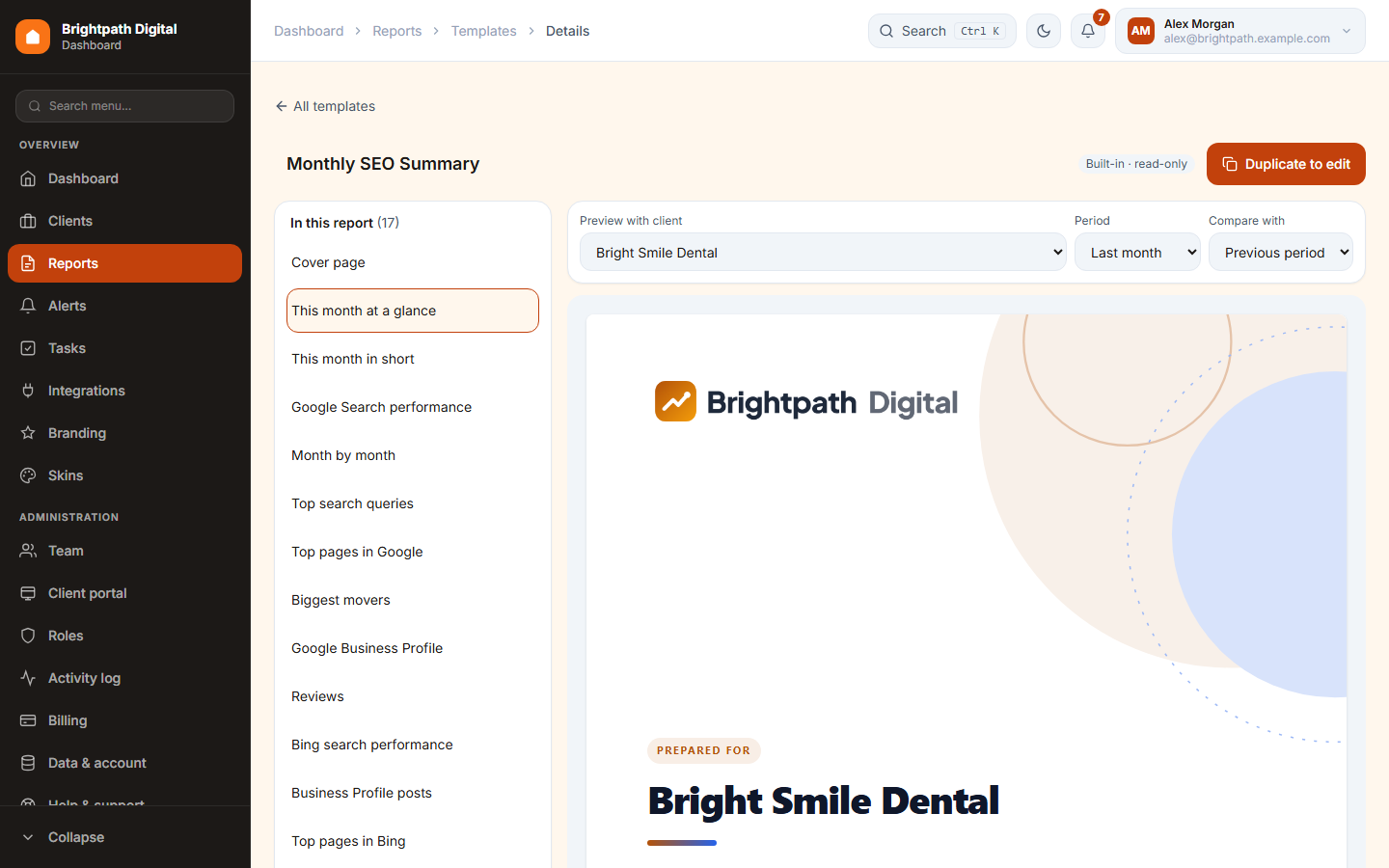Jump to Month by month section
This screenshot has height=868, width=1389.
tap(413, 455)
